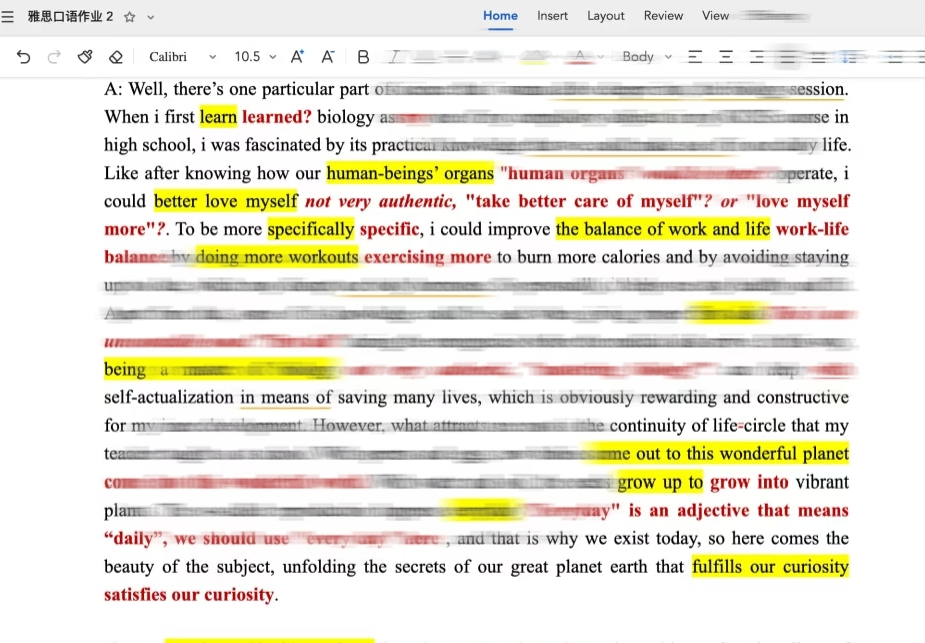Decrease font size with A- icon
Viewport: 925px width, 643px height.
pos(327,57)
